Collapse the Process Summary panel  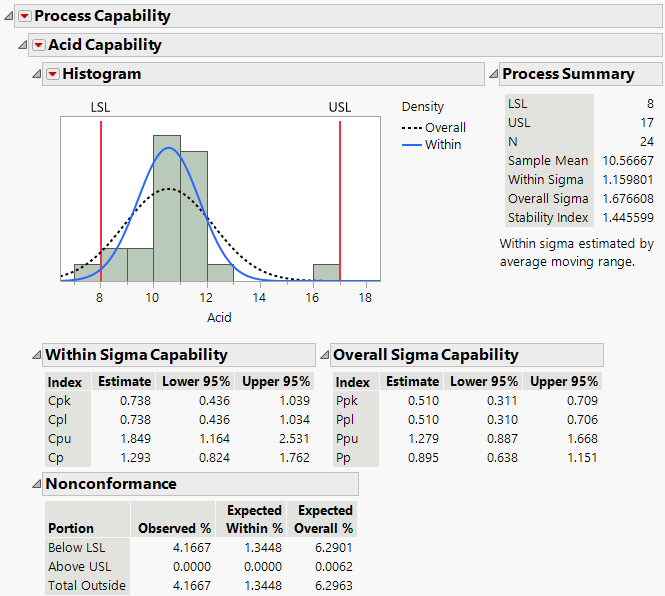tap(492, 74)
